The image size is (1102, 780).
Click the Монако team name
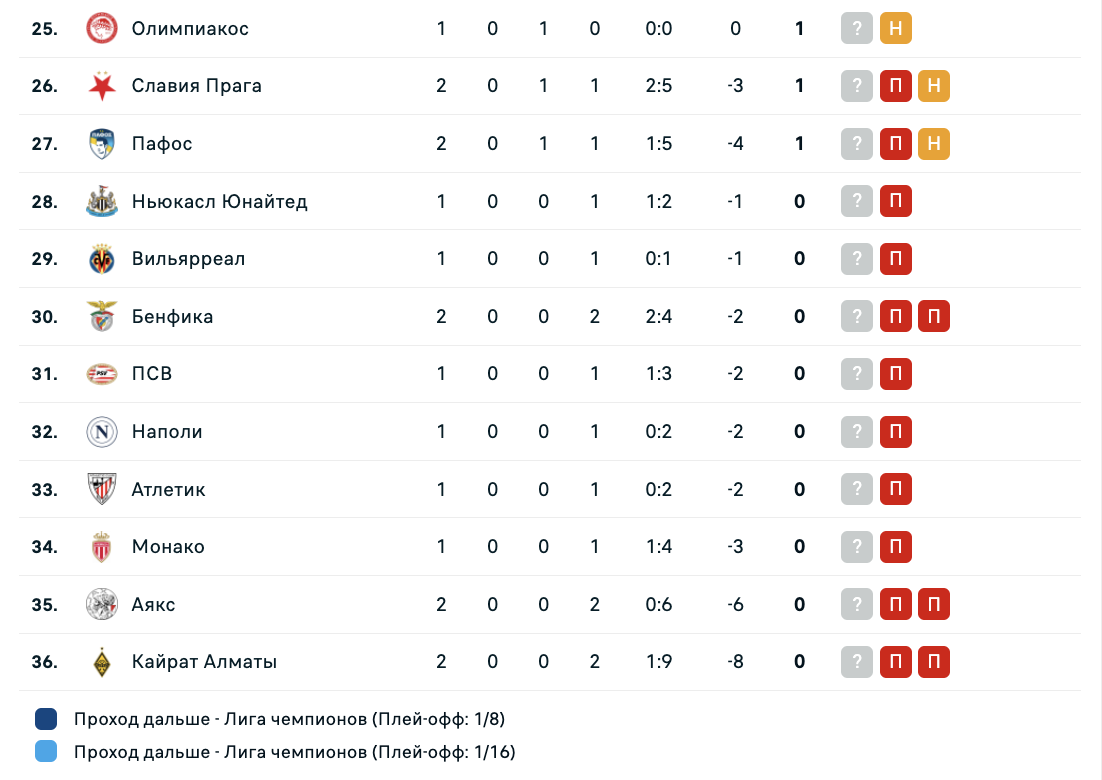click(168, 547)
